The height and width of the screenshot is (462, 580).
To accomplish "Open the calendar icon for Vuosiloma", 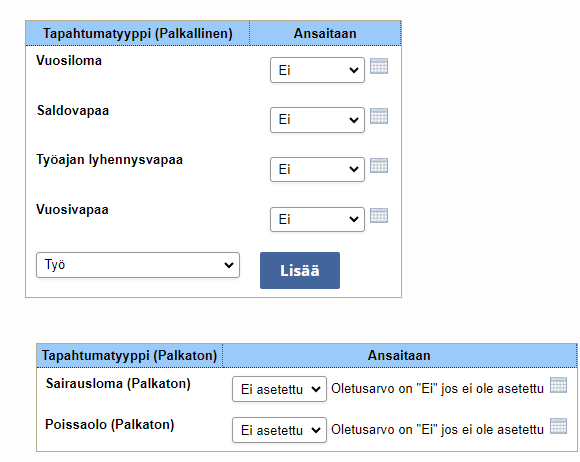I will (379, 66).
